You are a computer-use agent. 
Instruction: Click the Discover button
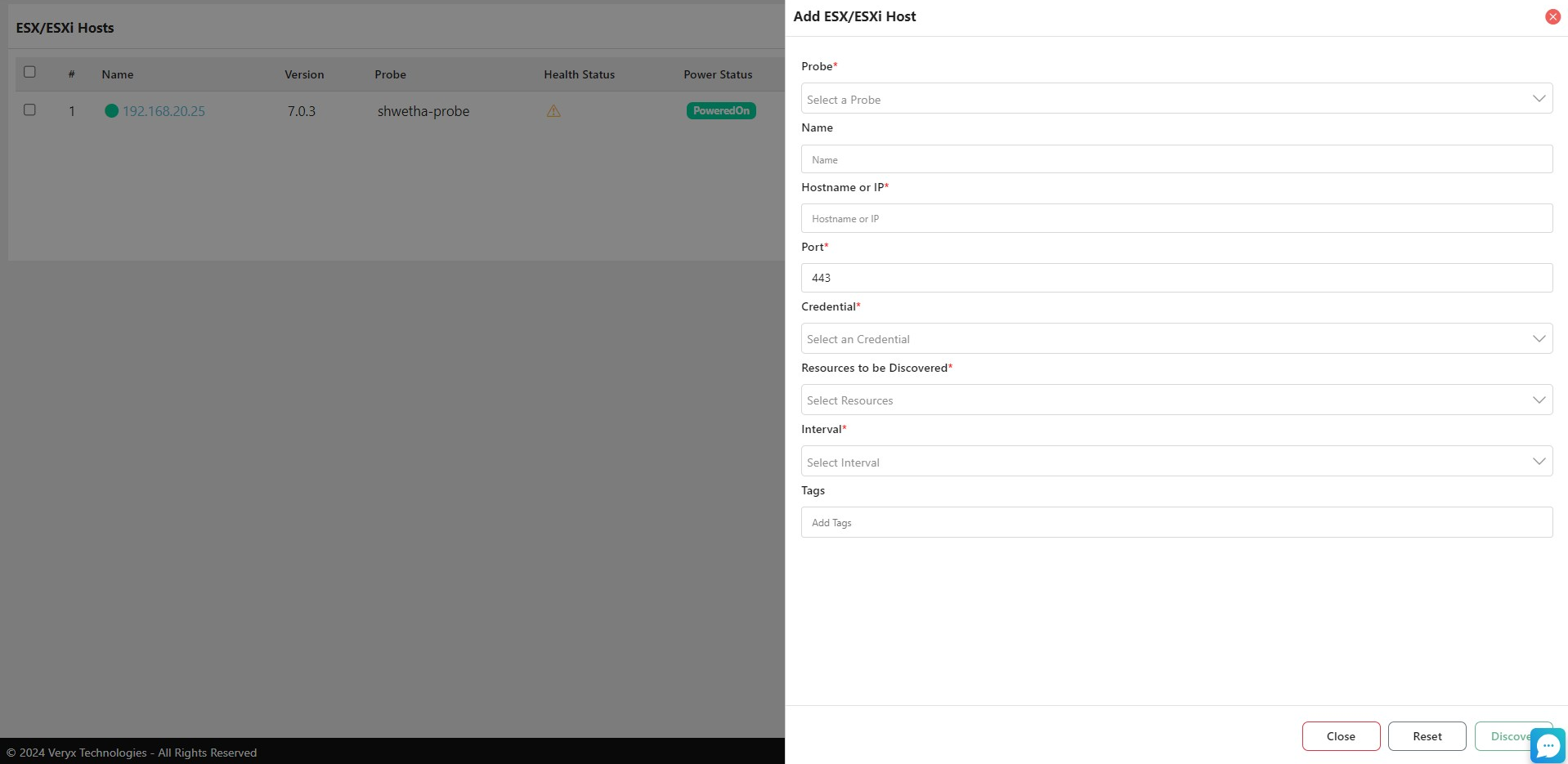pos(1504,736)
